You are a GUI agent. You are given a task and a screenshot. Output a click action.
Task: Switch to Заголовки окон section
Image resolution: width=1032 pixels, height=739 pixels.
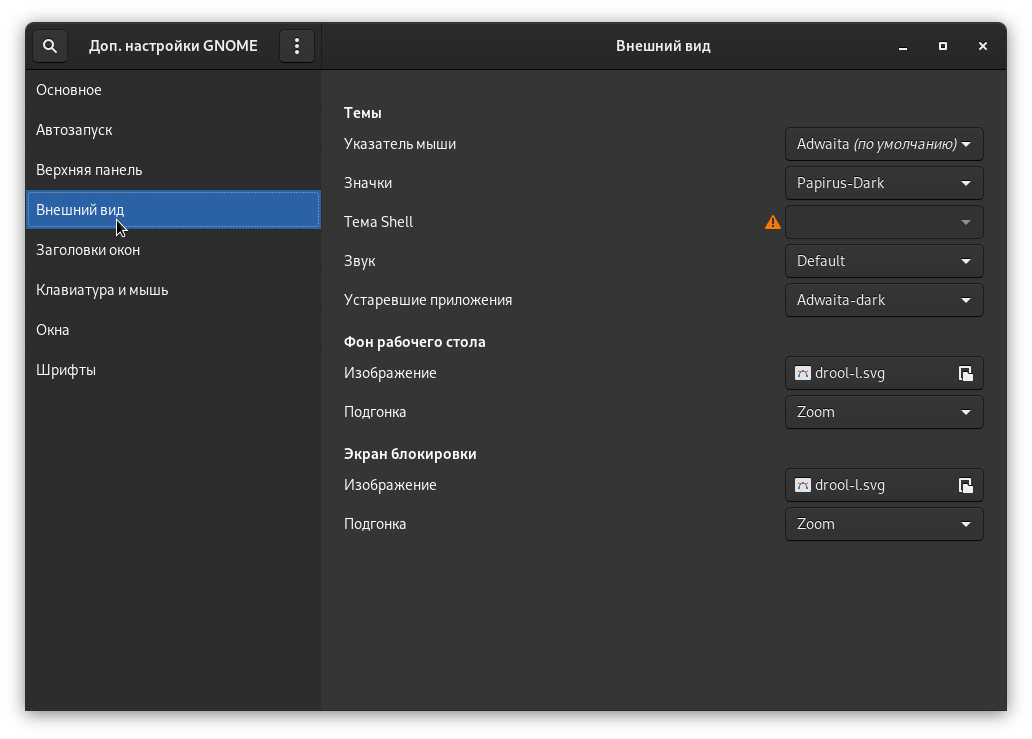(88, 250)
